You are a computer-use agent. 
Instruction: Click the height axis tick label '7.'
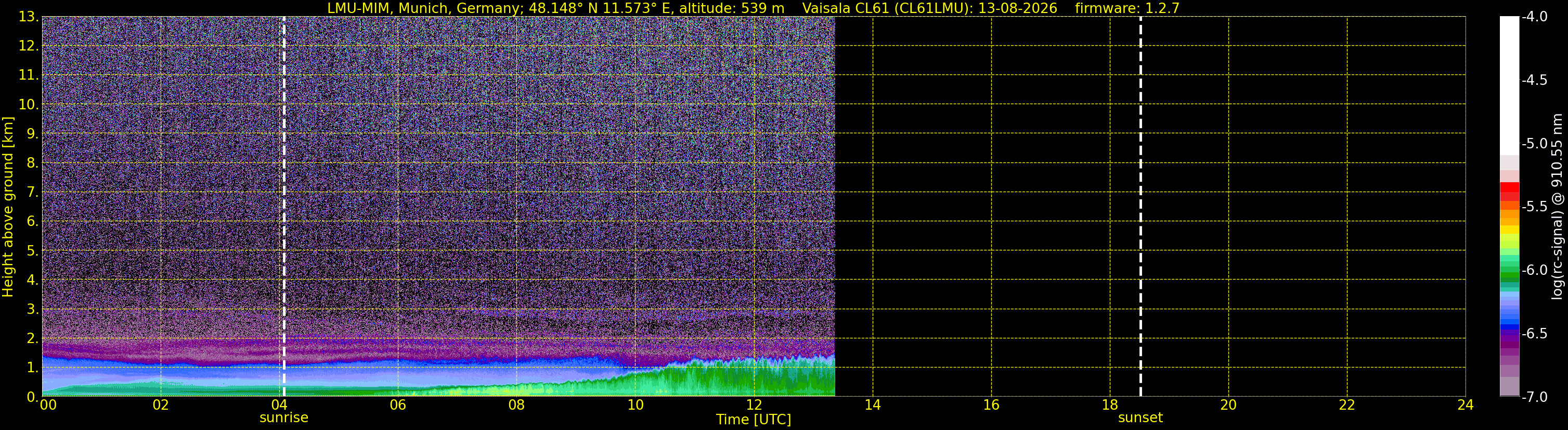click(33, 193)
